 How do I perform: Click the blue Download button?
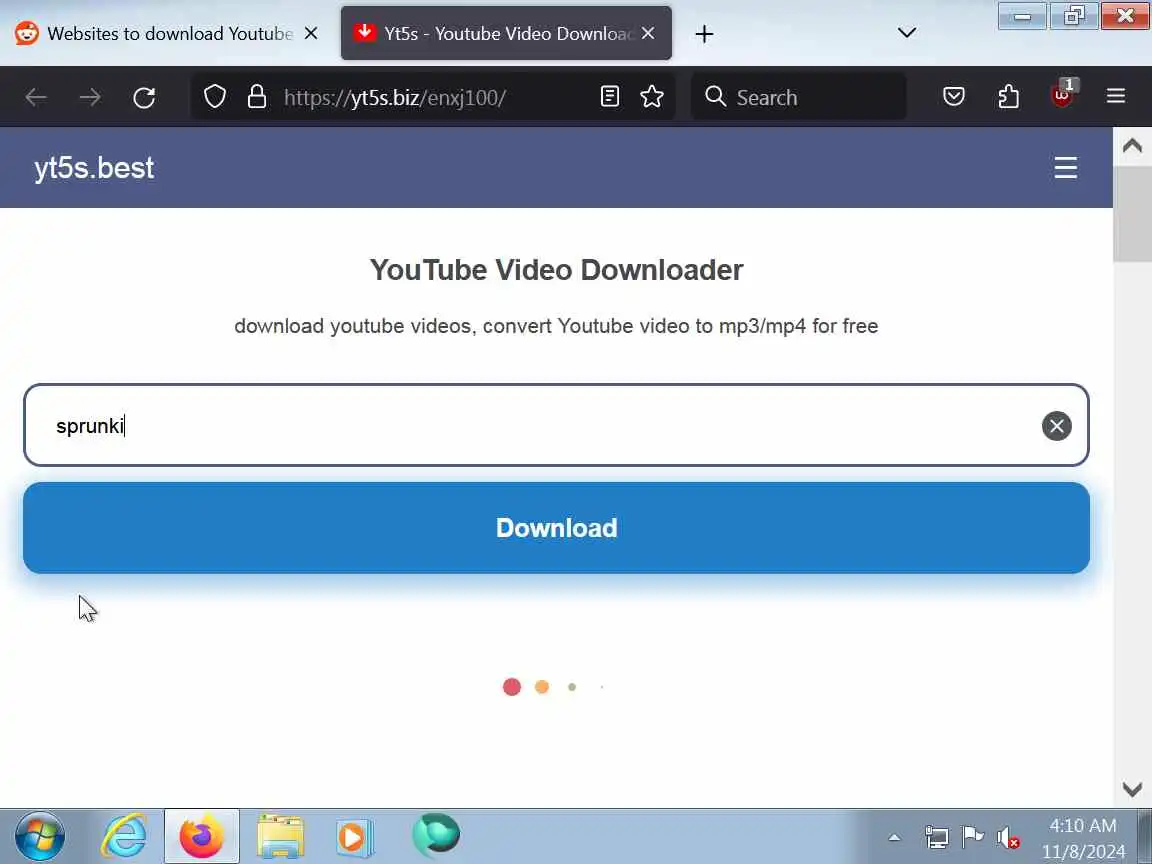coord(556,528)
